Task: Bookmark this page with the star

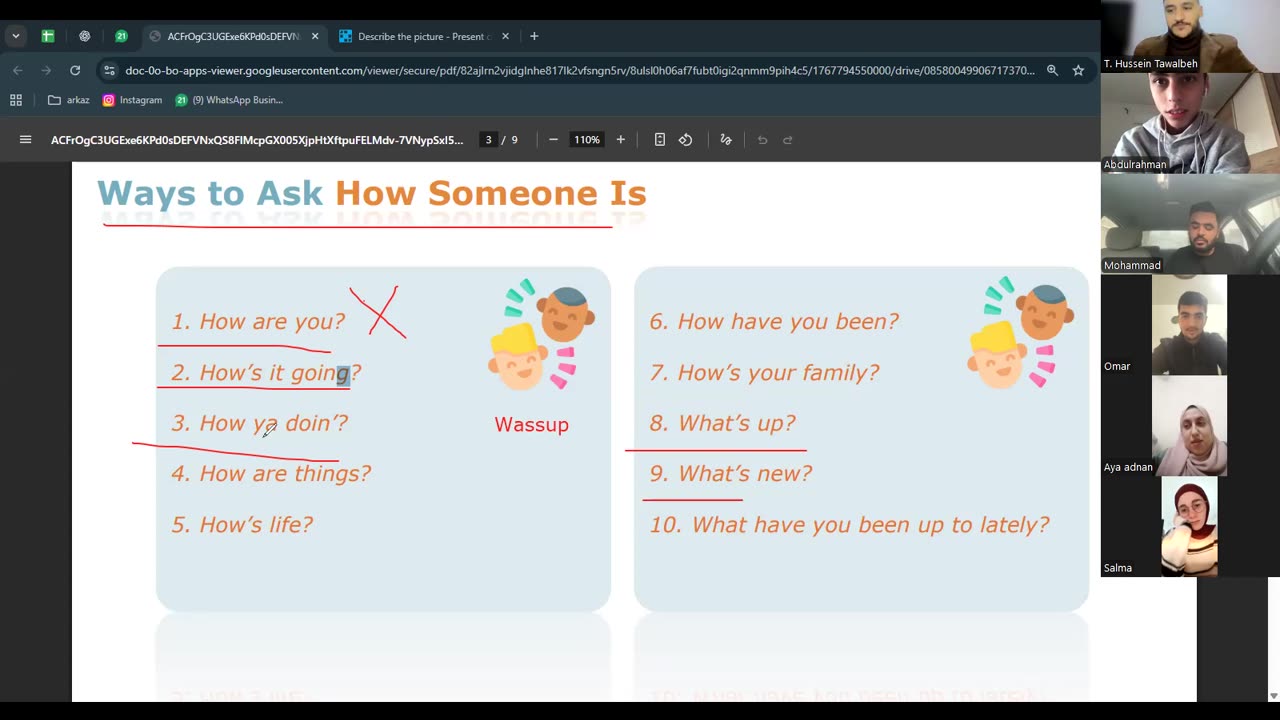Action: click(x=1078, y=70)
